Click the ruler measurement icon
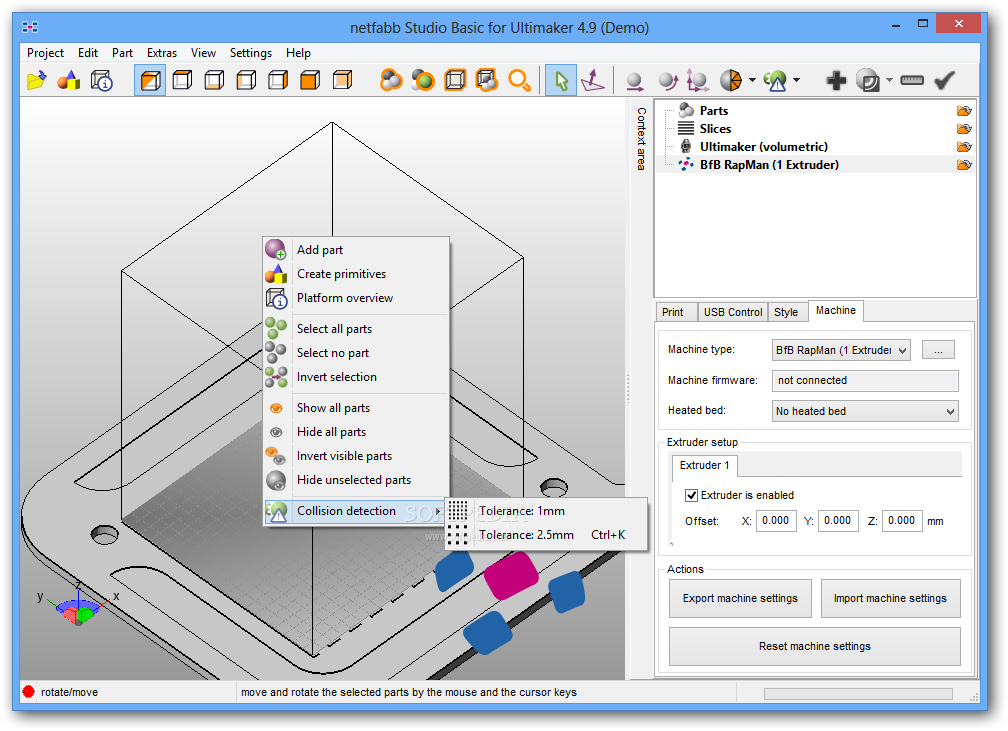 [x=912, y=80]
